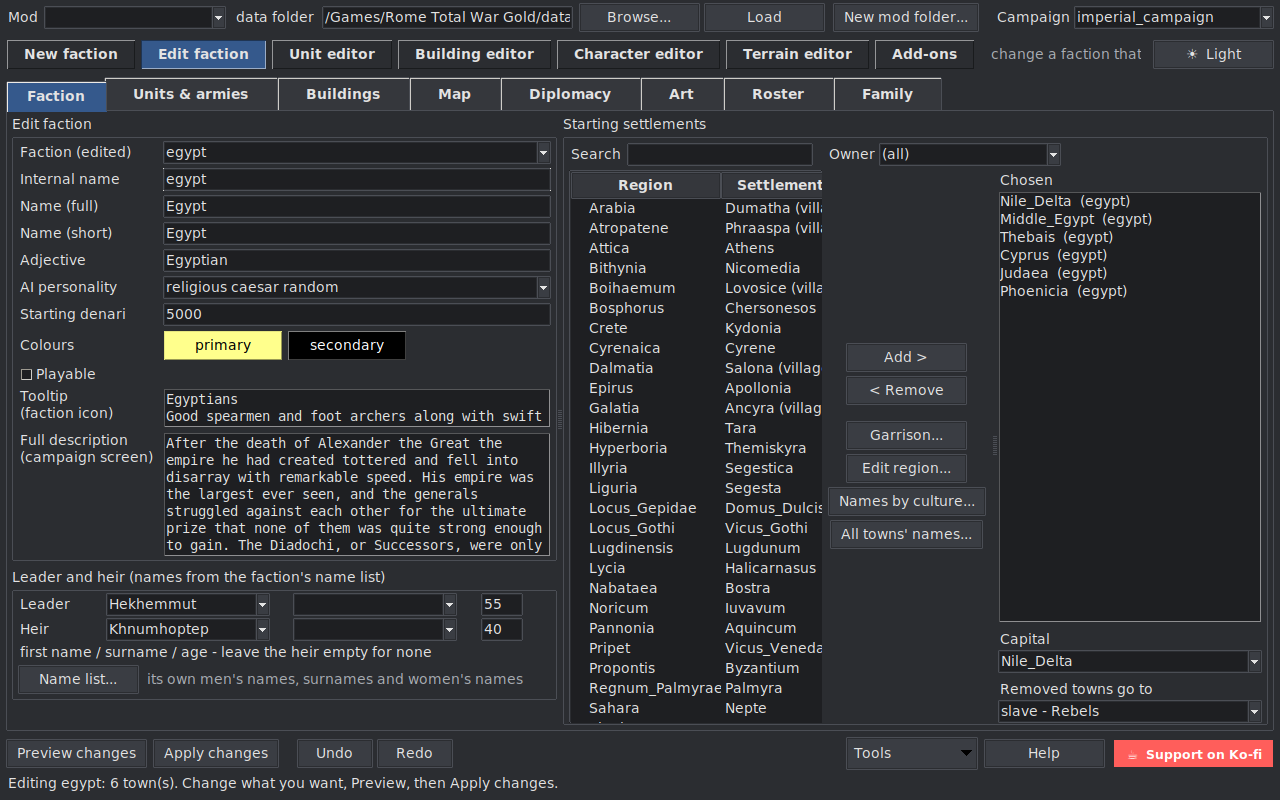Click the Load button
The height and width of the screenshot is (800, 1280).
coord(764,17)
